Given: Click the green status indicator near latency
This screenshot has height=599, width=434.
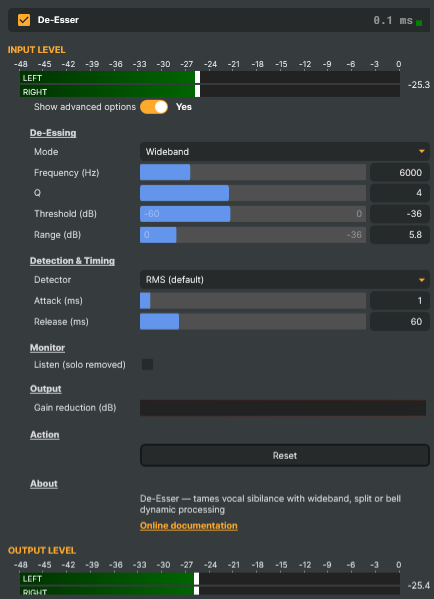Looking at the screenshot, I should pos(419,23).
